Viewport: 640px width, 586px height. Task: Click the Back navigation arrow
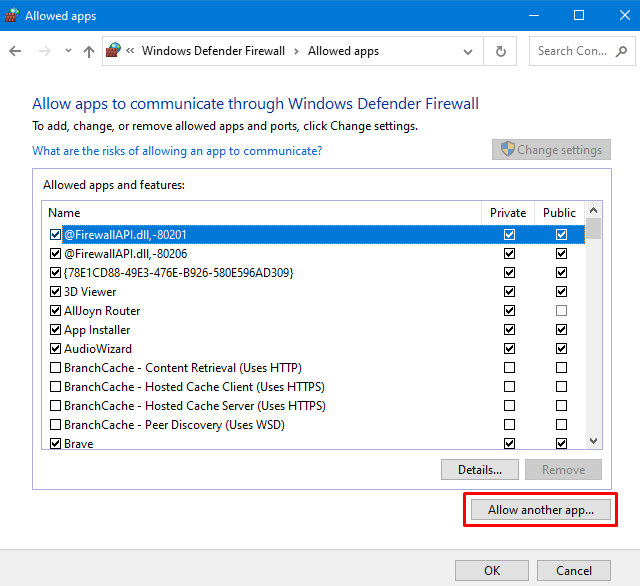(15, 51)
